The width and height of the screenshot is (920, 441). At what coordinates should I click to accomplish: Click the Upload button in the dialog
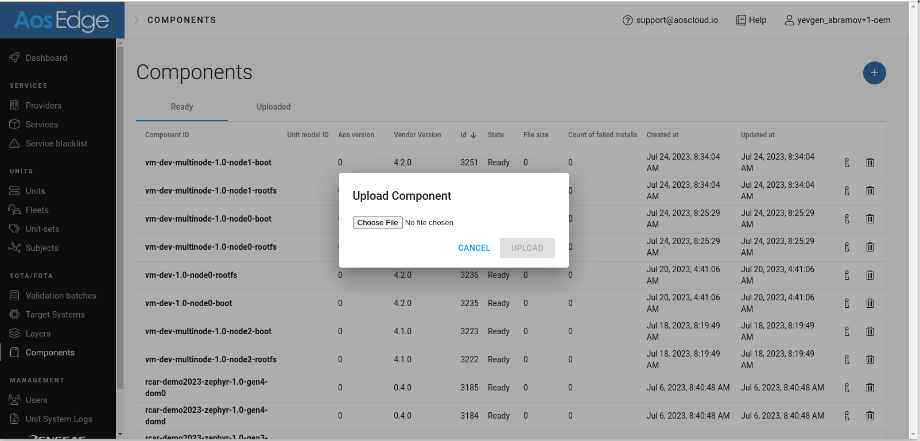pos(527,248)
